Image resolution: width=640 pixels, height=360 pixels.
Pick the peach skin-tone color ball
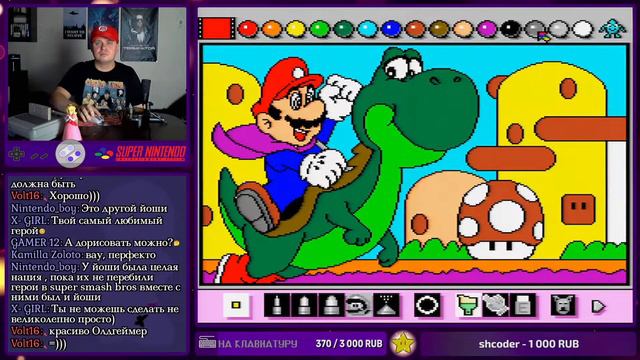click(x=463, y=29)
